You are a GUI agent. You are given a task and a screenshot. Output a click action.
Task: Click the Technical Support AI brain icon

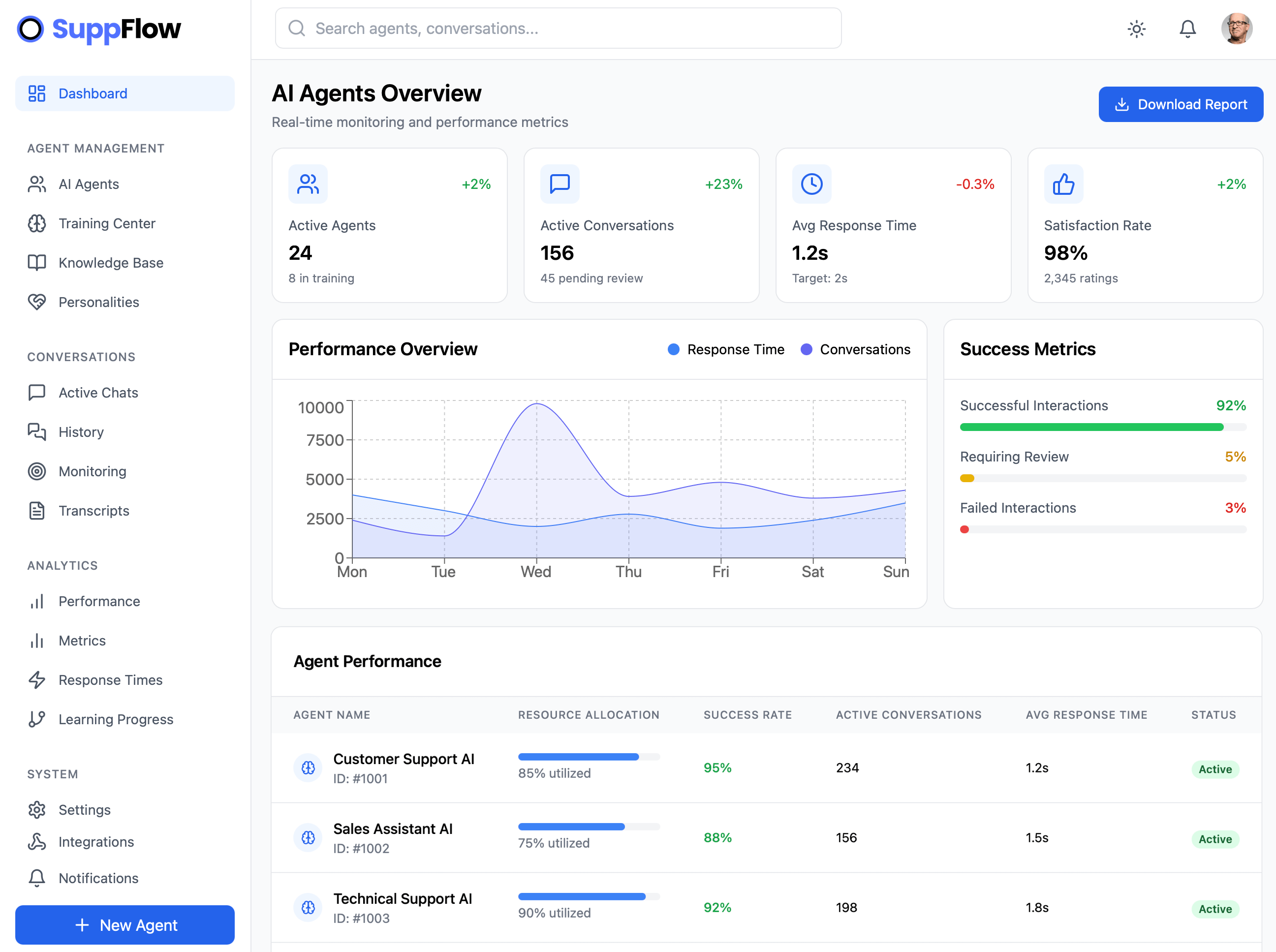coord(308,908)
